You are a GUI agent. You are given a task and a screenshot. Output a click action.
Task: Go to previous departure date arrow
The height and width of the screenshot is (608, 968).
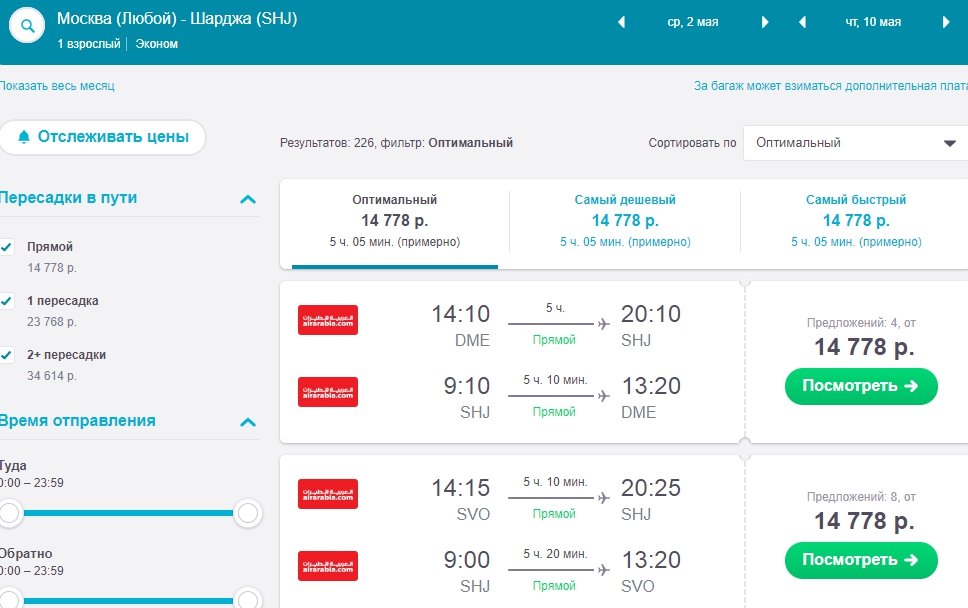point(621,22)
